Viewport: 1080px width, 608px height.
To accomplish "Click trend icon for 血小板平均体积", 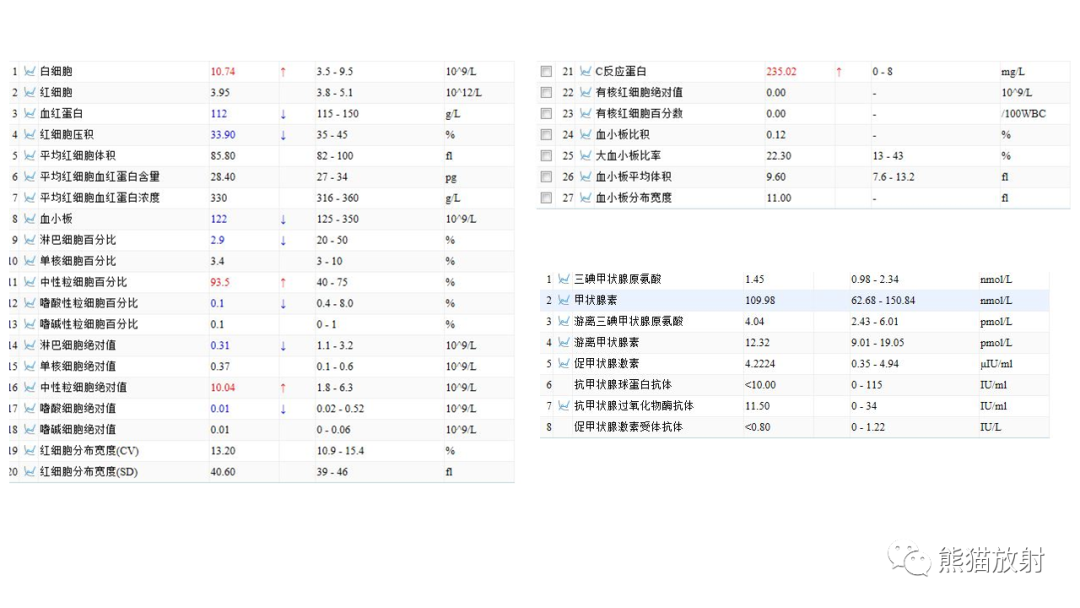I will click(x=585, y=177).
